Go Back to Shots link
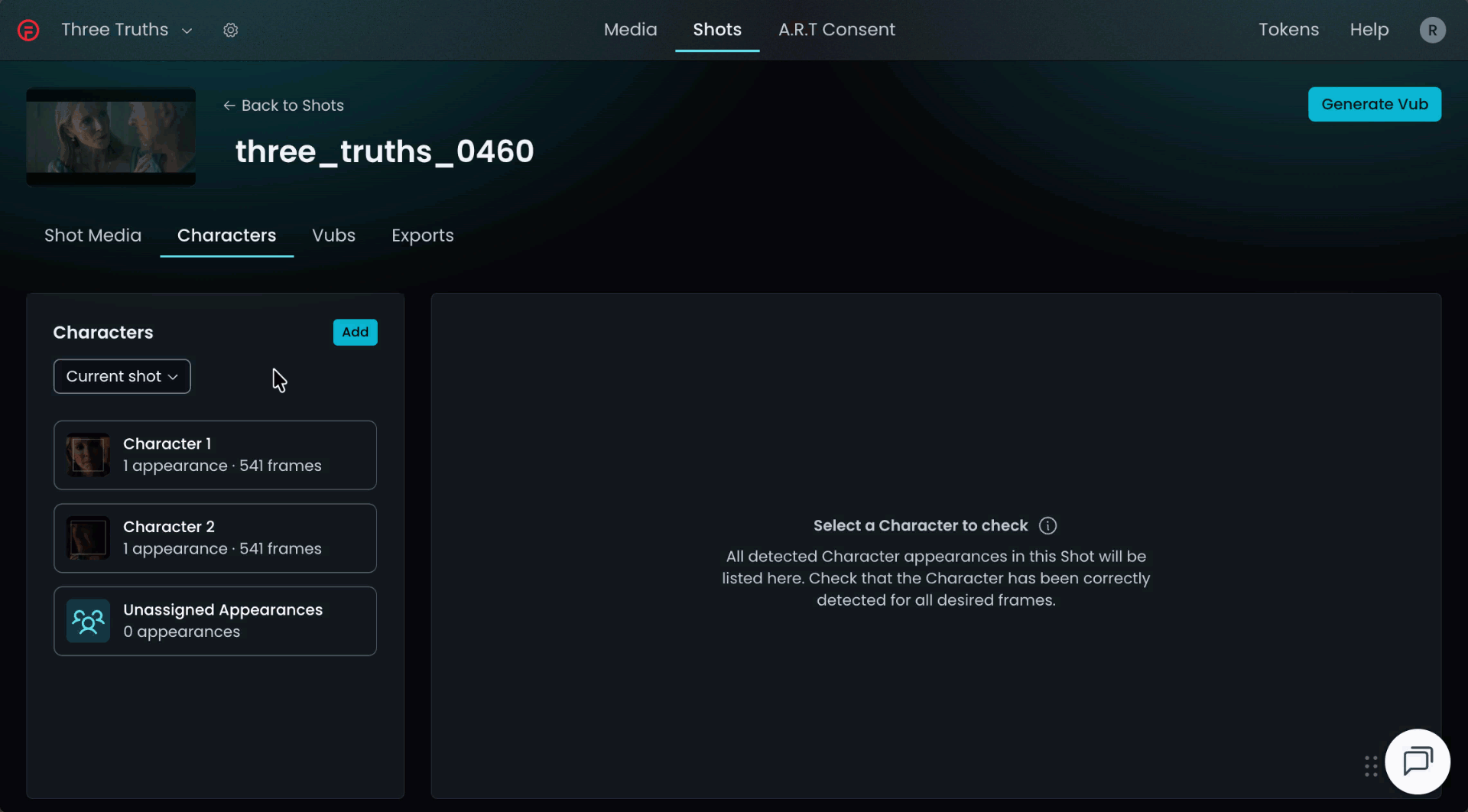The image size is (1468, 812). pyautogui.click(x=284, y=106)
